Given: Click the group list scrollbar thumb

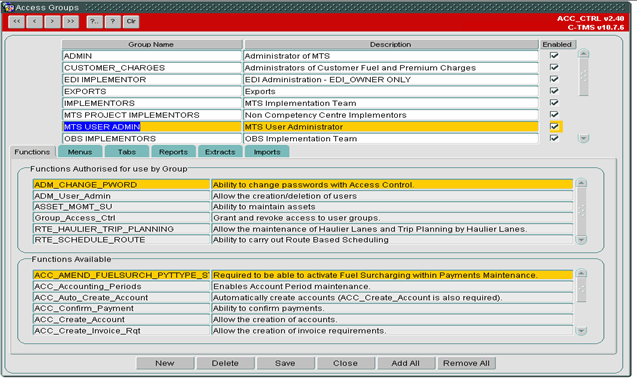Looking at the screenshot, I should 583,77.
